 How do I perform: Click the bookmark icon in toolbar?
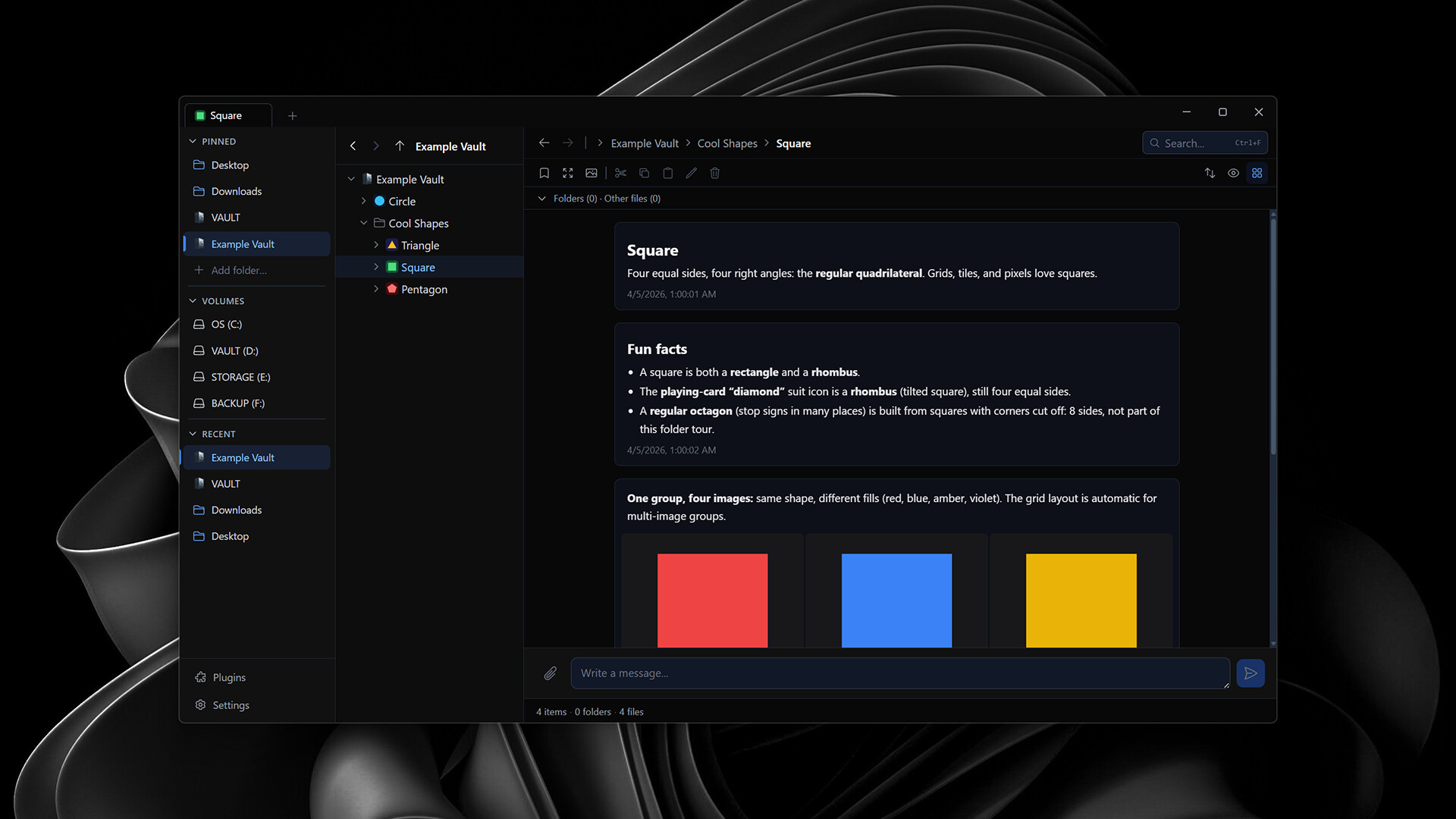[x=544, y=173]
